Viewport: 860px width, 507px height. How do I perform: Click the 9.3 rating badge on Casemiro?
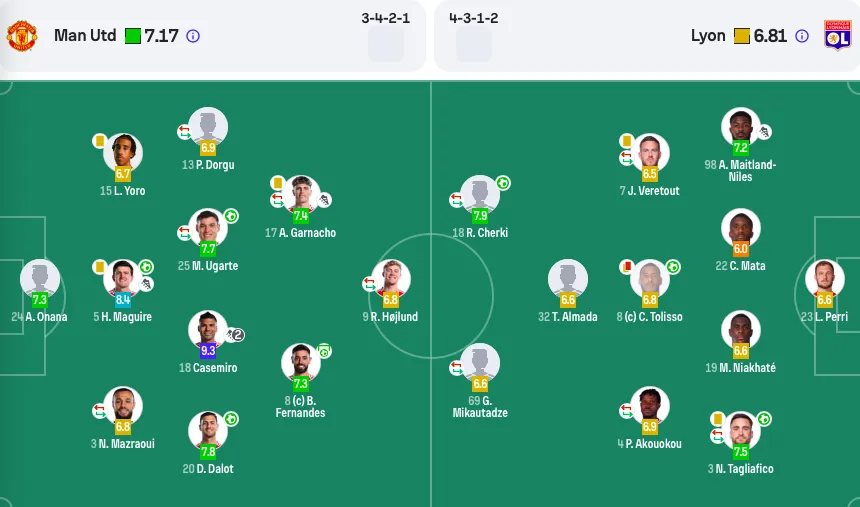pos(208,351)
